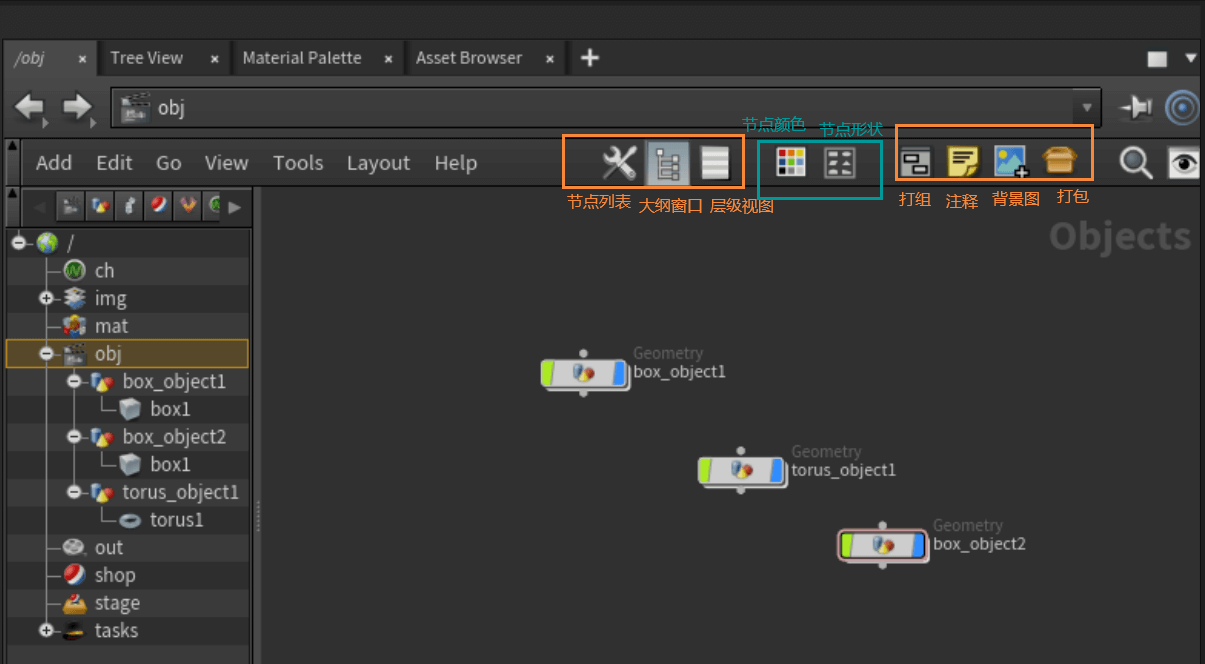Open the wrench node list tool
Viewport: 1205px width, 664px height.
coord(619,162)
